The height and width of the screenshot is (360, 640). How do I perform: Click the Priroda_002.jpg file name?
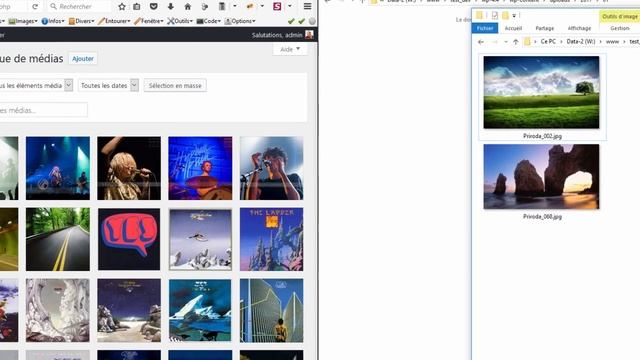(x=542, y=136)
